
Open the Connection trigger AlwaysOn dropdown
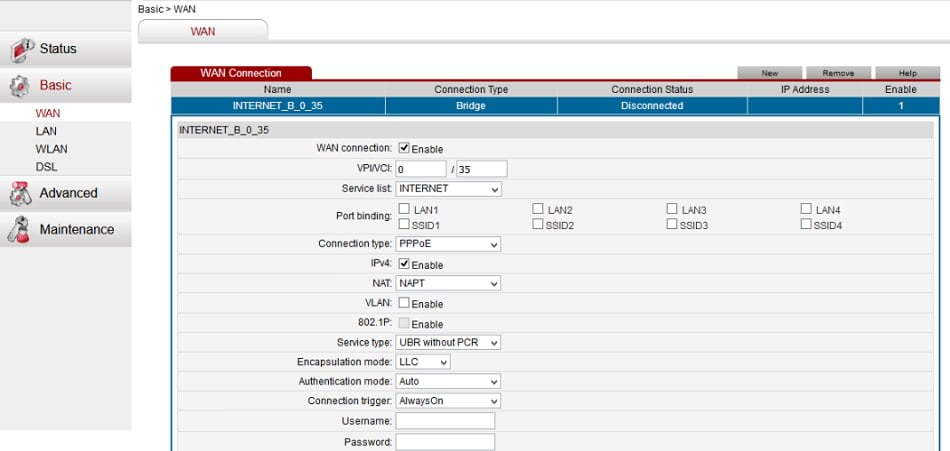coord(448,401)
